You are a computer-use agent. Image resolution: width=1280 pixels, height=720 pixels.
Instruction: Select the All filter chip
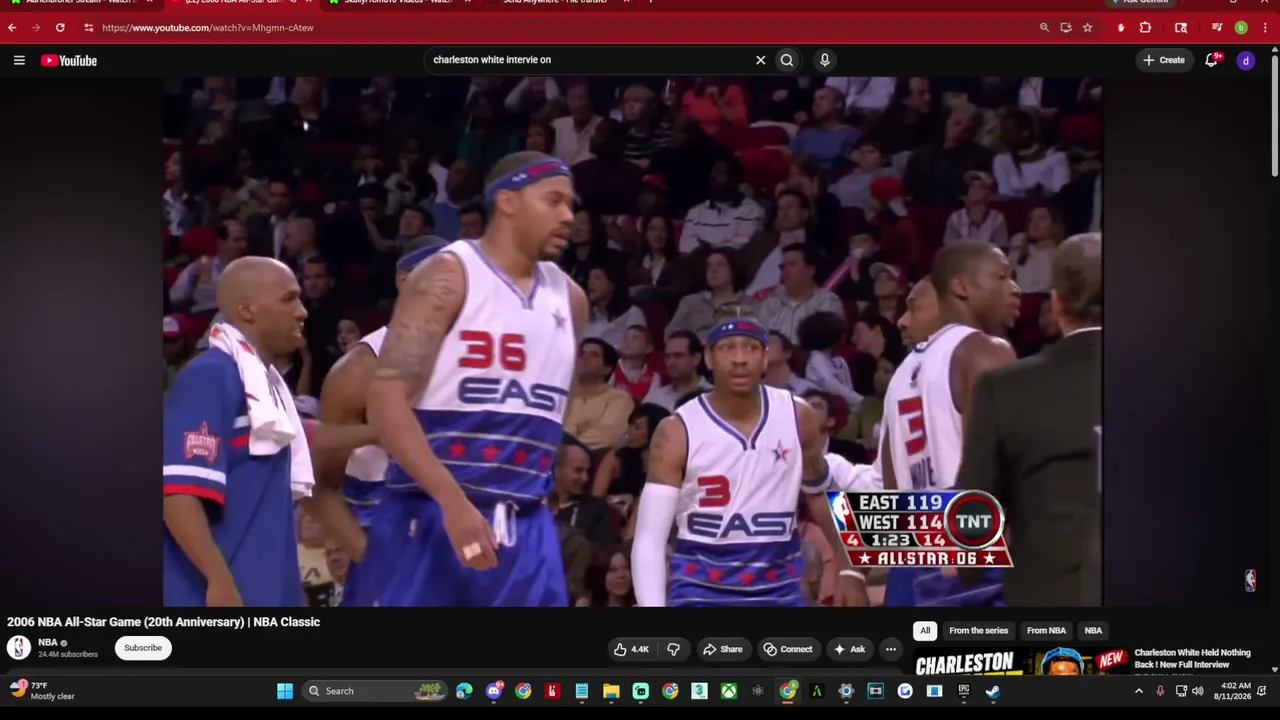click(x=925, y=630)
